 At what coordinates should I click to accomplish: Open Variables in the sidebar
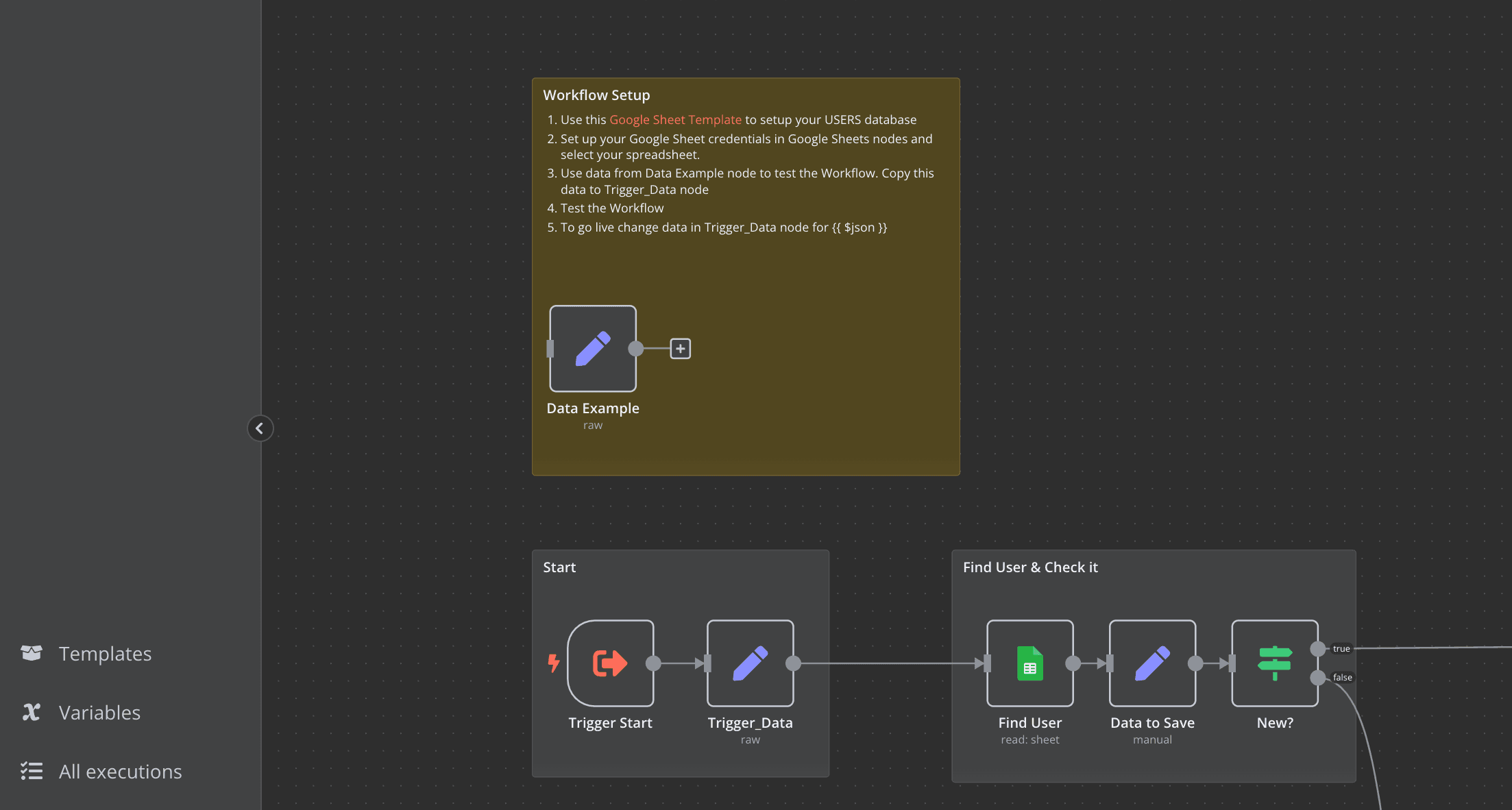tap(99, 713)
